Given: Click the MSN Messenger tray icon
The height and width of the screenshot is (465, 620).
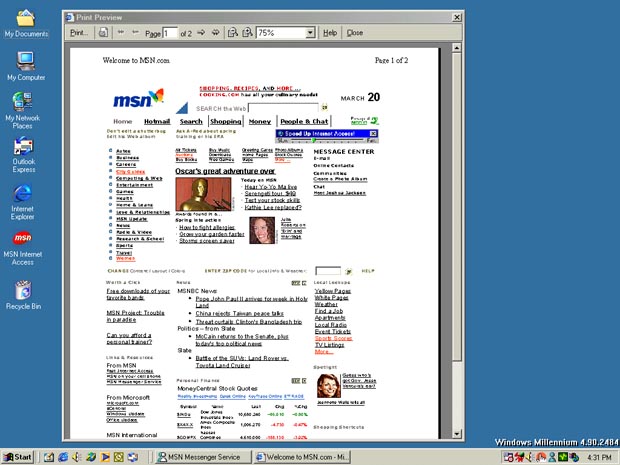Looking at the screenshot, I should pos(552,457).
